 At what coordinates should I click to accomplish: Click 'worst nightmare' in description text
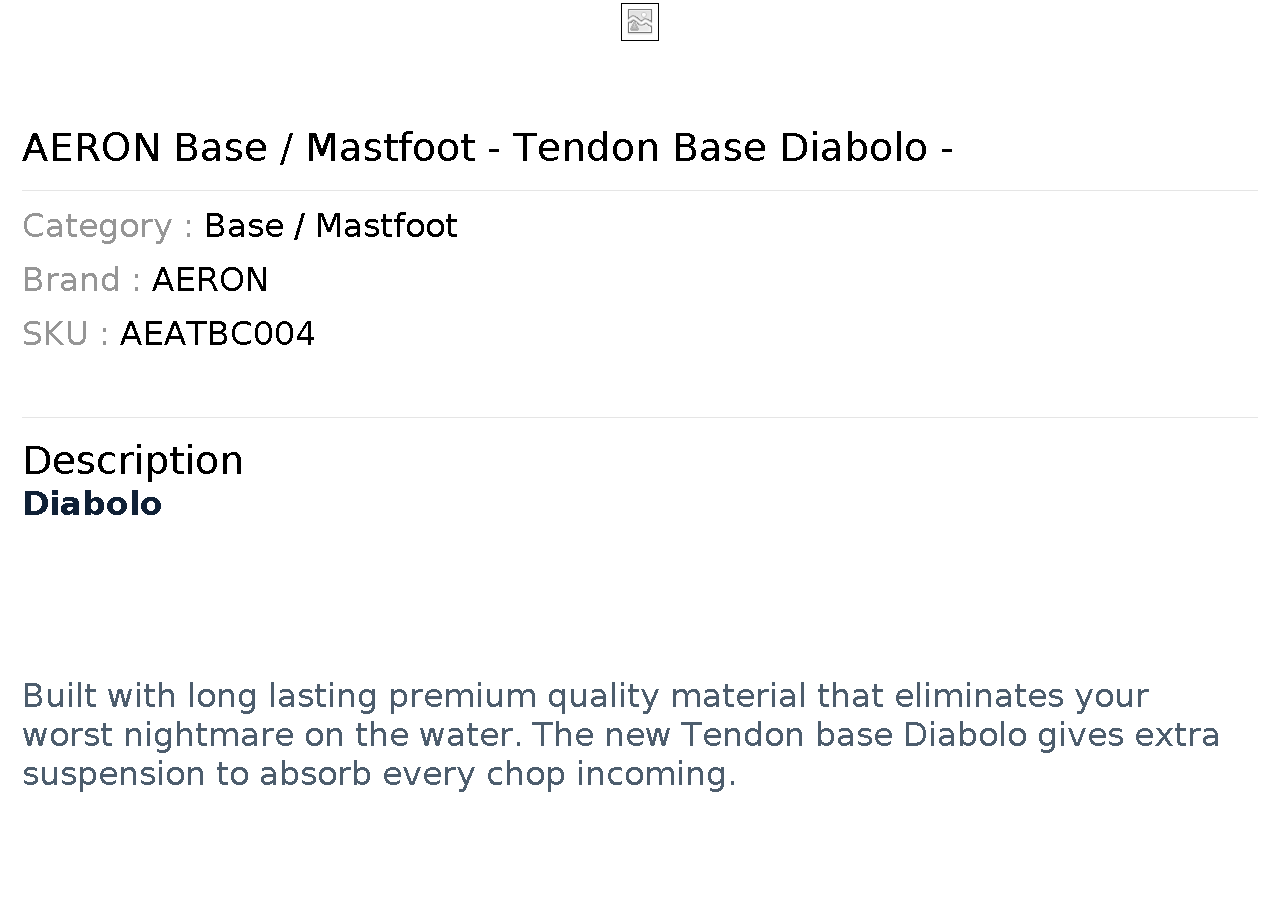tap(158, 735)
